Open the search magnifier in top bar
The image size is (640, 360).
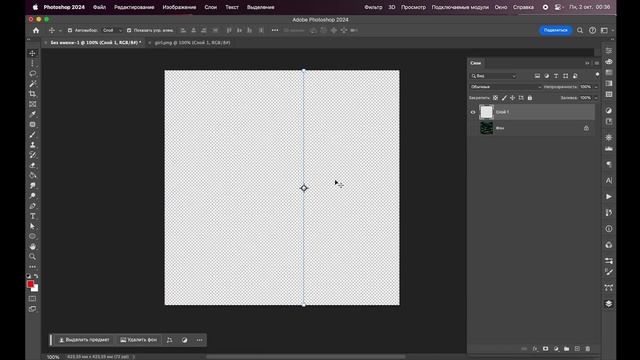[x=580, y=30]
